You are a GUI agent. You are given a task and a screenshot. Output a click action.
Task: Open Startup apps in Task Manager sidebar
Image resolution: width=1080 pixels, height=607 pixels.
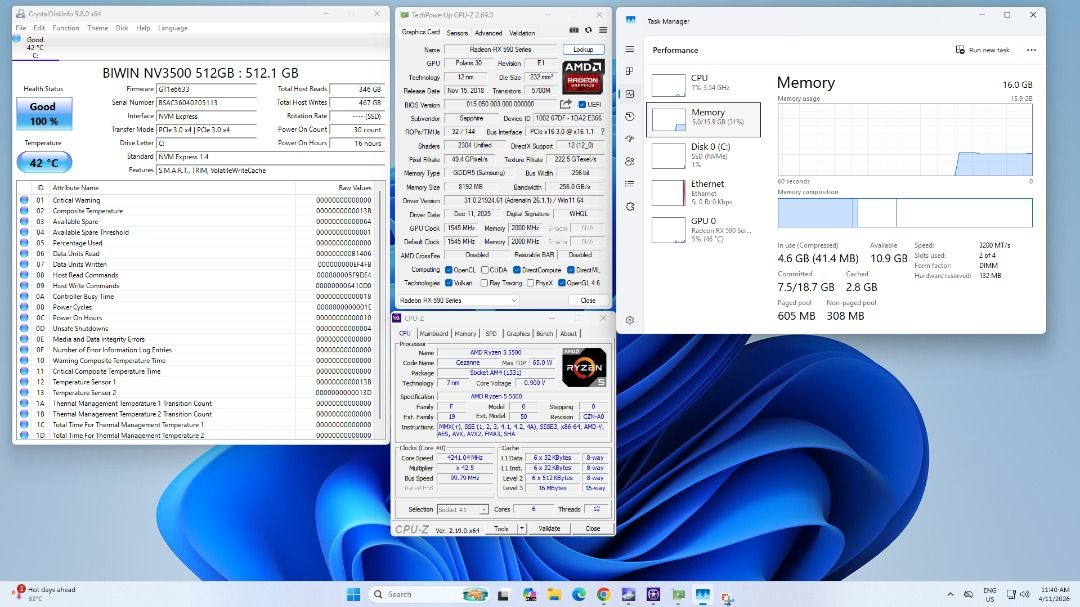pyautogui.click(x=630, y=138)
